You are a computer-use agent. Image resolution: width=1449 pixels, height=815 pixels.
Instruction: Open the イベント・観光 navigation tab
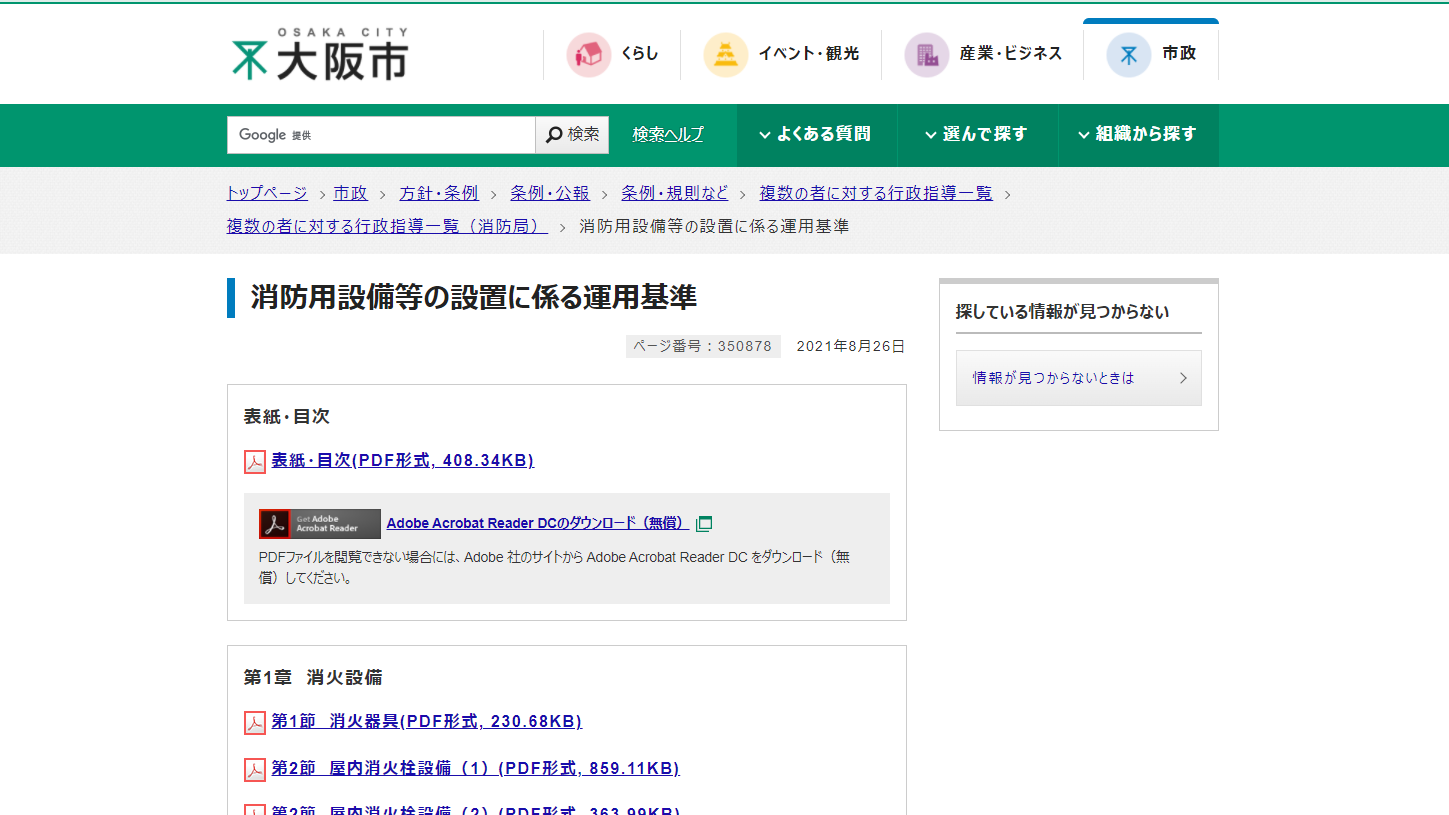781,54
